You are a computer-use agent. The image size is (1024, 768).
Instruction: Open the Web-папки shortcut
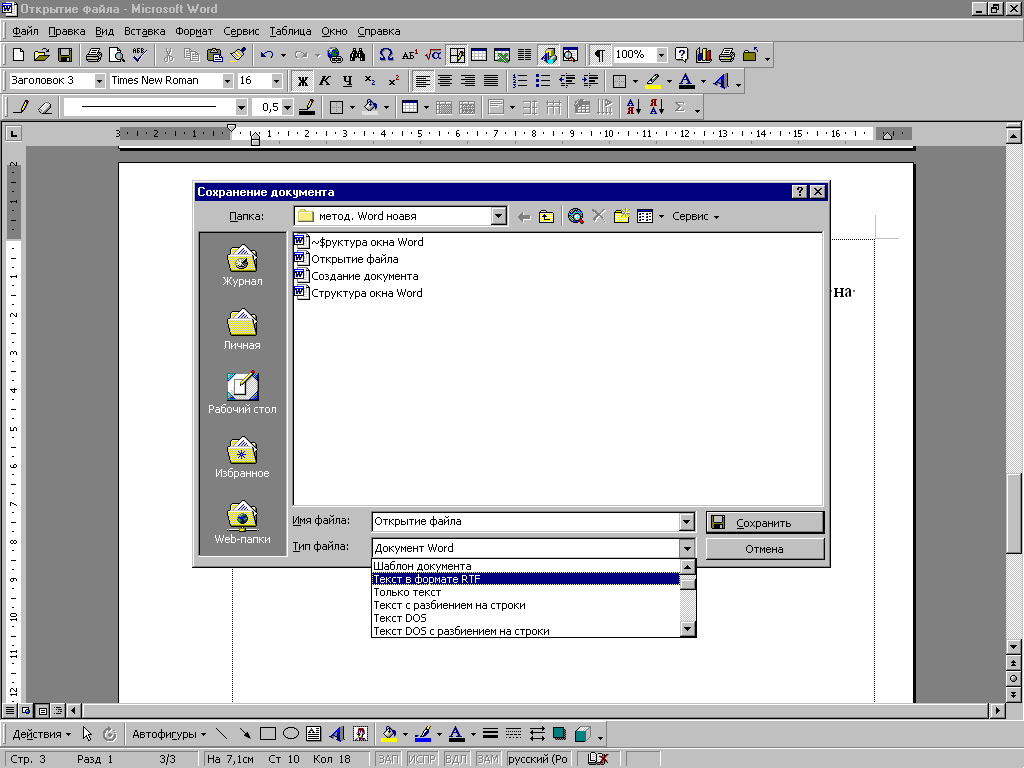coord(242,522)
